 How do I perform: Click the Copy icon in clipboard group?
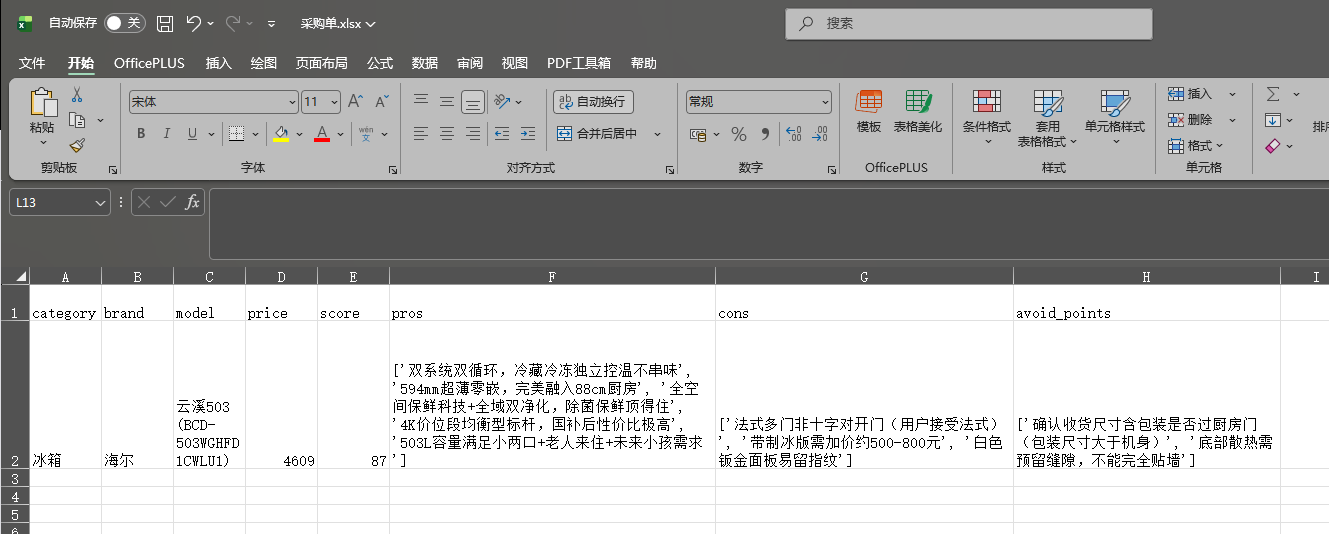tap(77, 120)
